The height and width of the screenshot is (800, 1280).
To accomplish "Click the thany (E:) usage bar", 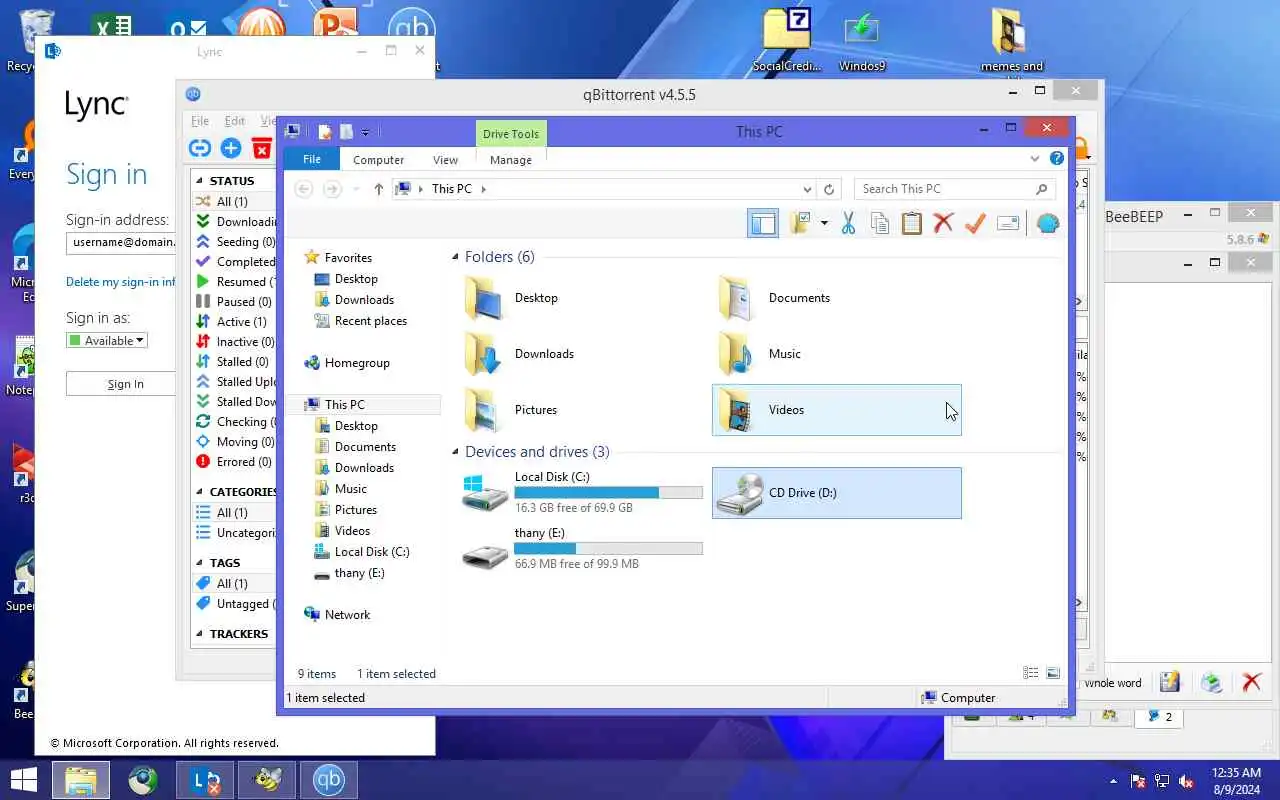I will coord(608,549).
